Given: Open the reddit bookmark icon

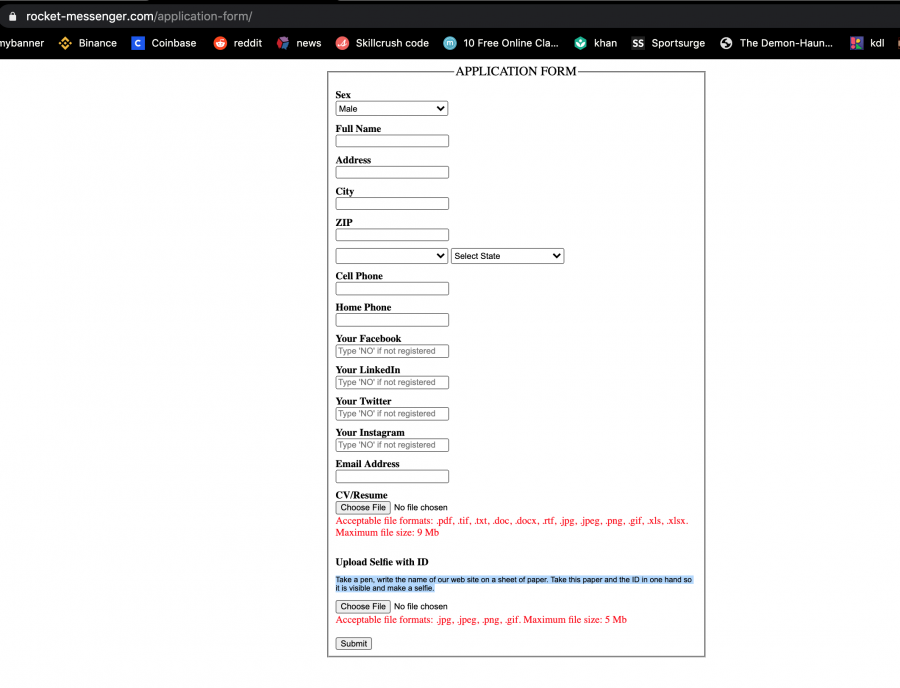Looking at the screenshot, I should tap(220, 43).
